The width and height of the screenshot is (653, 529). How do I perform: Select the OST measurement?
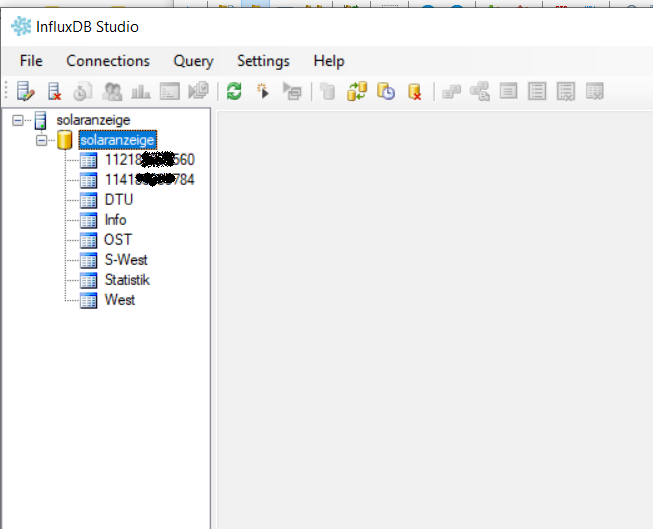click(x=118, y=240)
